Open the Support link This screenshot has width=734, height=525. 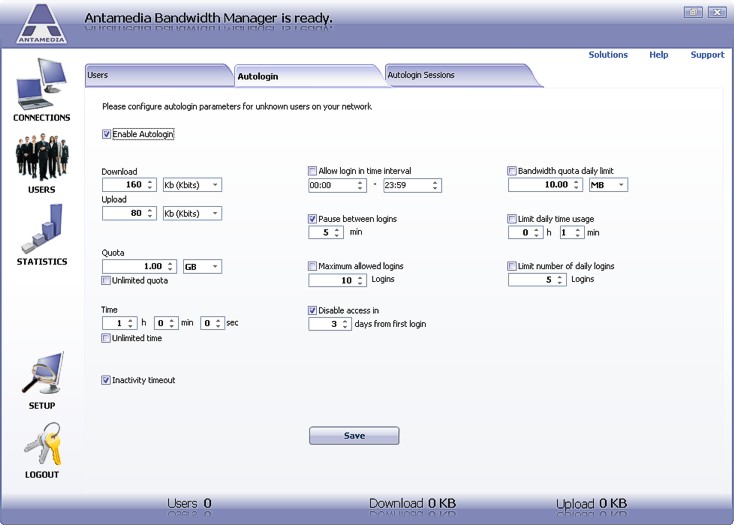point(707,55)
